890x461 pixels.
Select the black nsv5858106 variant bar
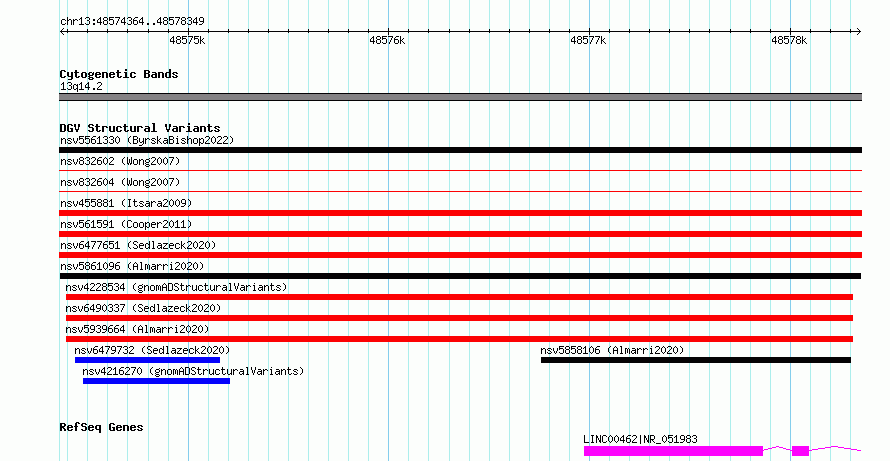[696, 360]
